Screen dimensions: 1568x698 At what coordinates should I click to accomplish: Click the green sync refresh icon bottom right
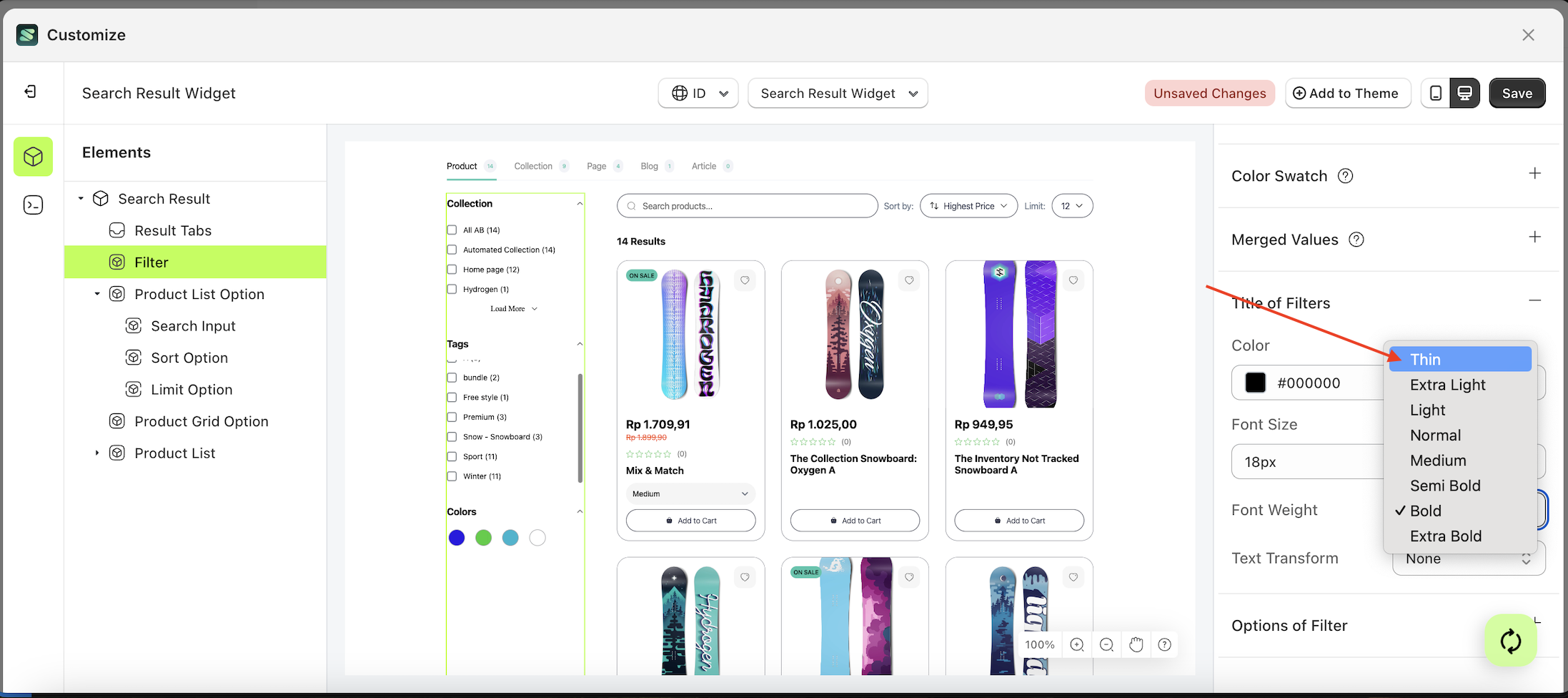point(1511,640)
